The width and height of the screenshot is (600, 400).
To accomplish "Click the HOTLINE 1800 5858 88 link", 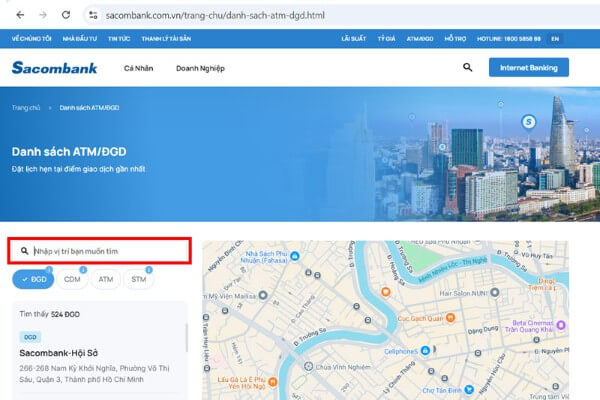I will click(509, 39).
